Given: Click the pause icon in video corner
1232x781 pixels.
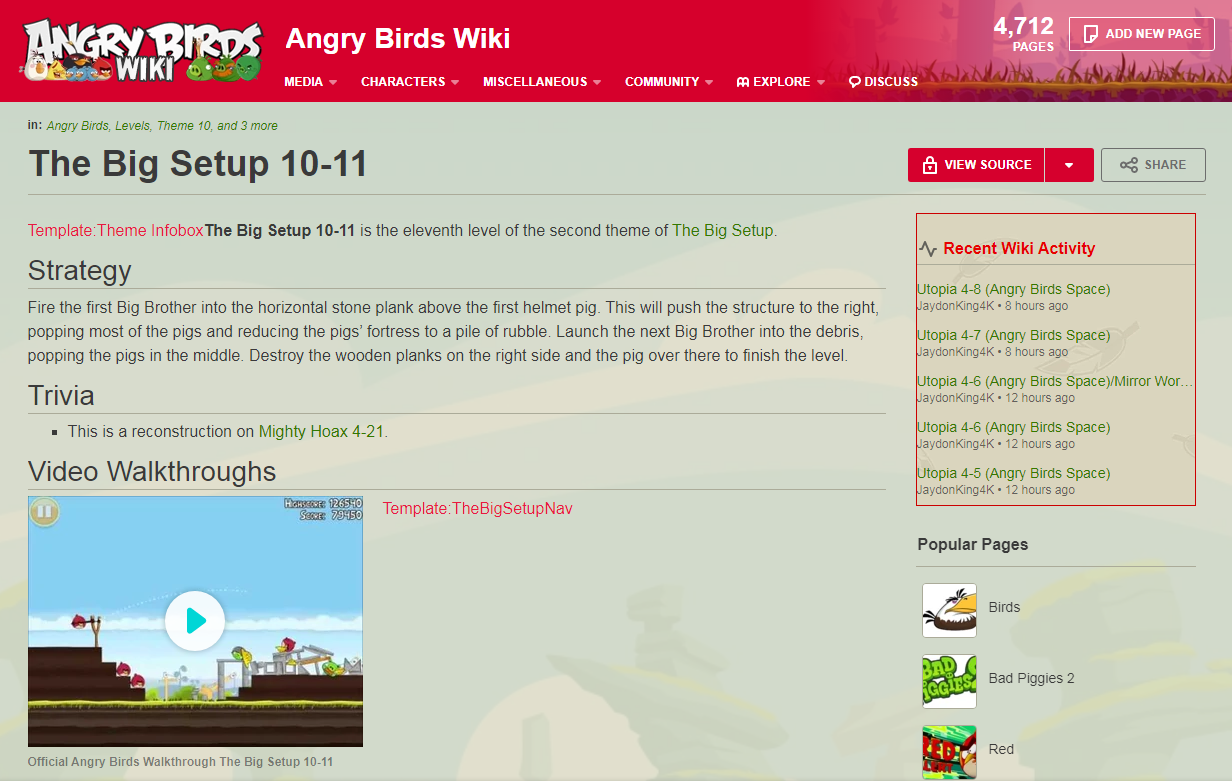Looking at the screenshot, I should pyautogui.click(x=44, y=512).
